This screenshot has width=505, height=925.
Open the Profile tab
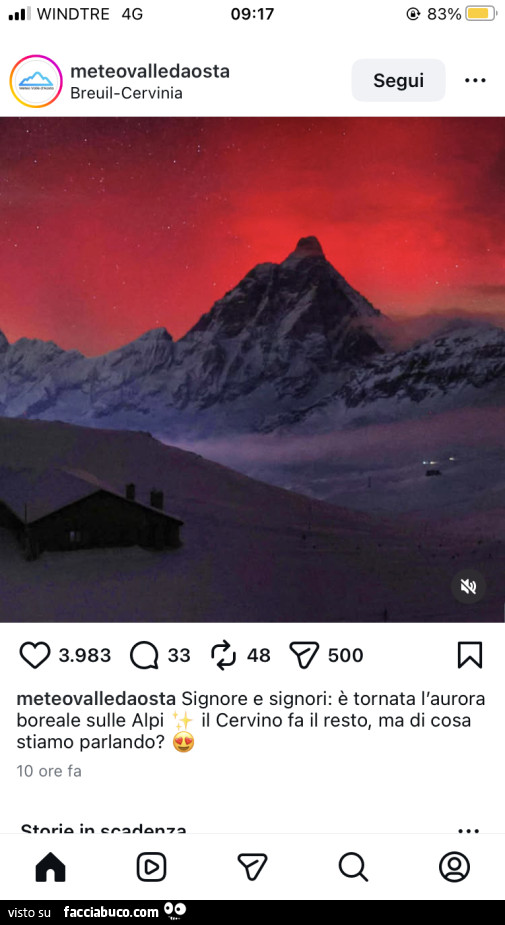point(454,867)
